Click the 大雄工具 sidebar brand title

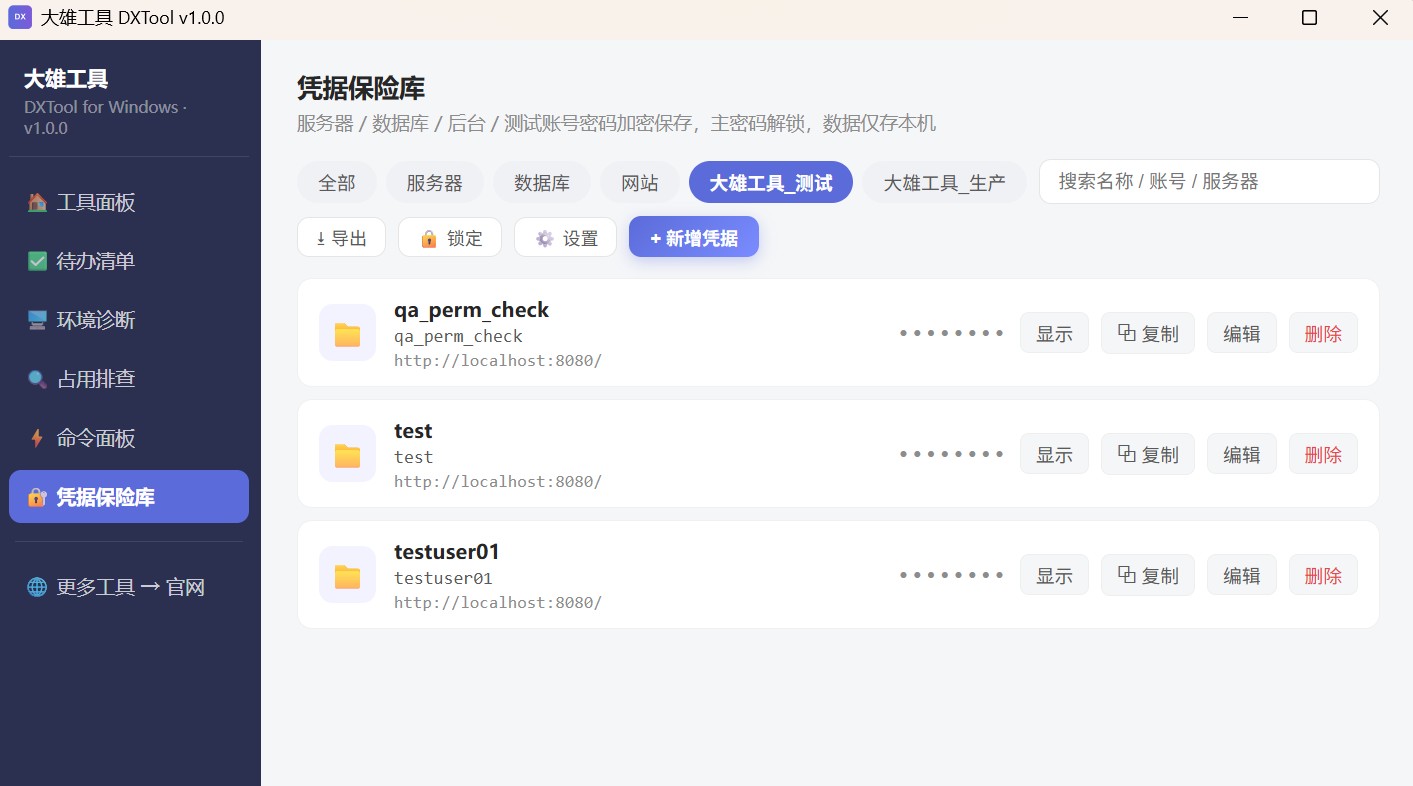point(66,79)
